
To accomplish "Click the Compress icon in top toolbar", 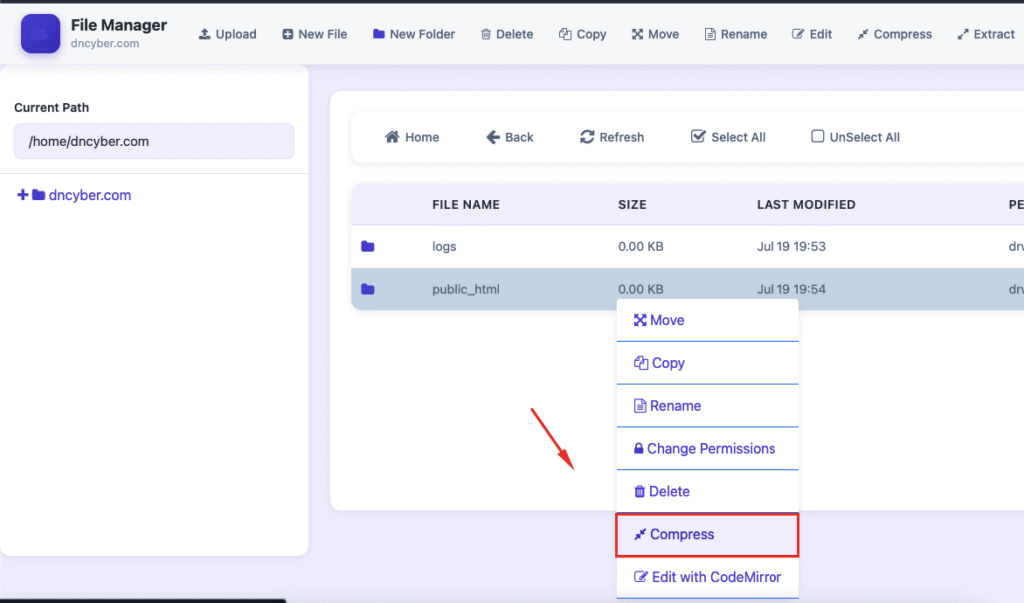I will tap(863, 34).
